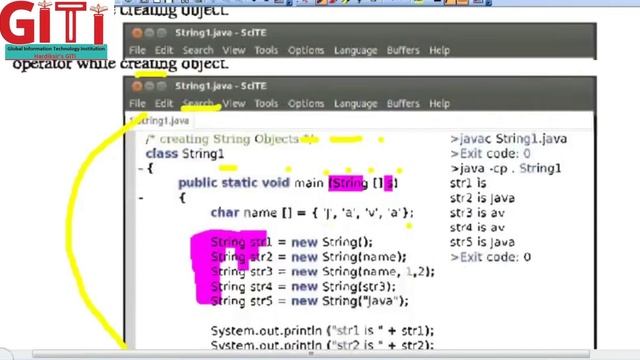Click output line str5 is Java
This screenshot has height=360, width=640.
click(482, 242)
